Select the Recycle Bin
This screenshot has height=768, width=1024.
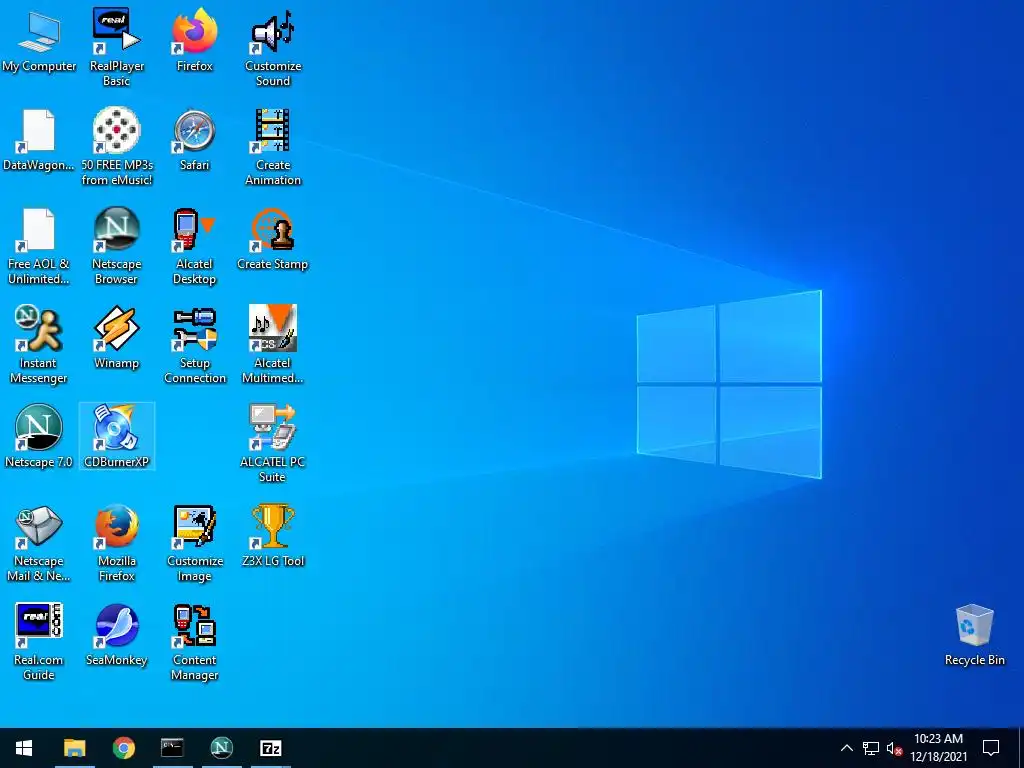pos(974,635)
